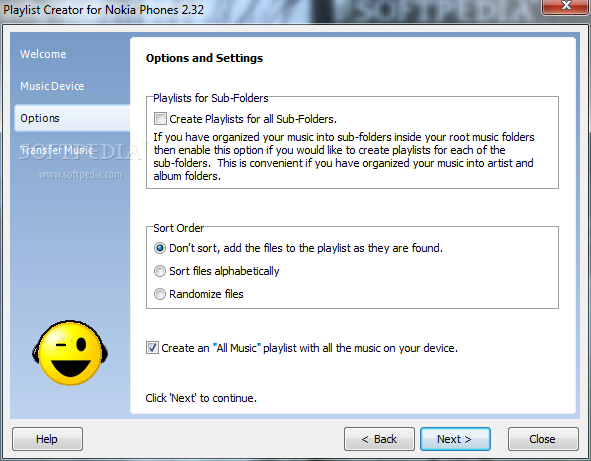The image size is (591, 461).
Task: Close the window with the title bar X
Action: point(566,6)
